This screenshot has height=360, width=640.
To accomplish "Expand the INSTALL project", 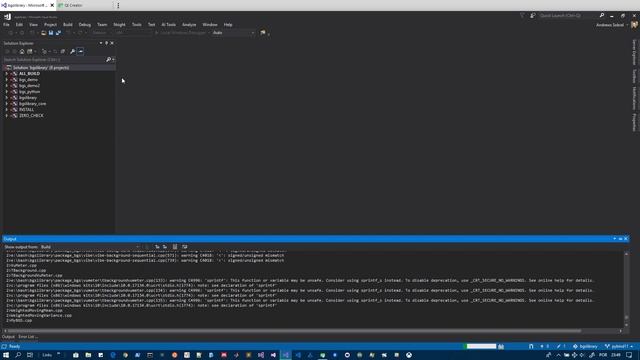I will [7, 110].
